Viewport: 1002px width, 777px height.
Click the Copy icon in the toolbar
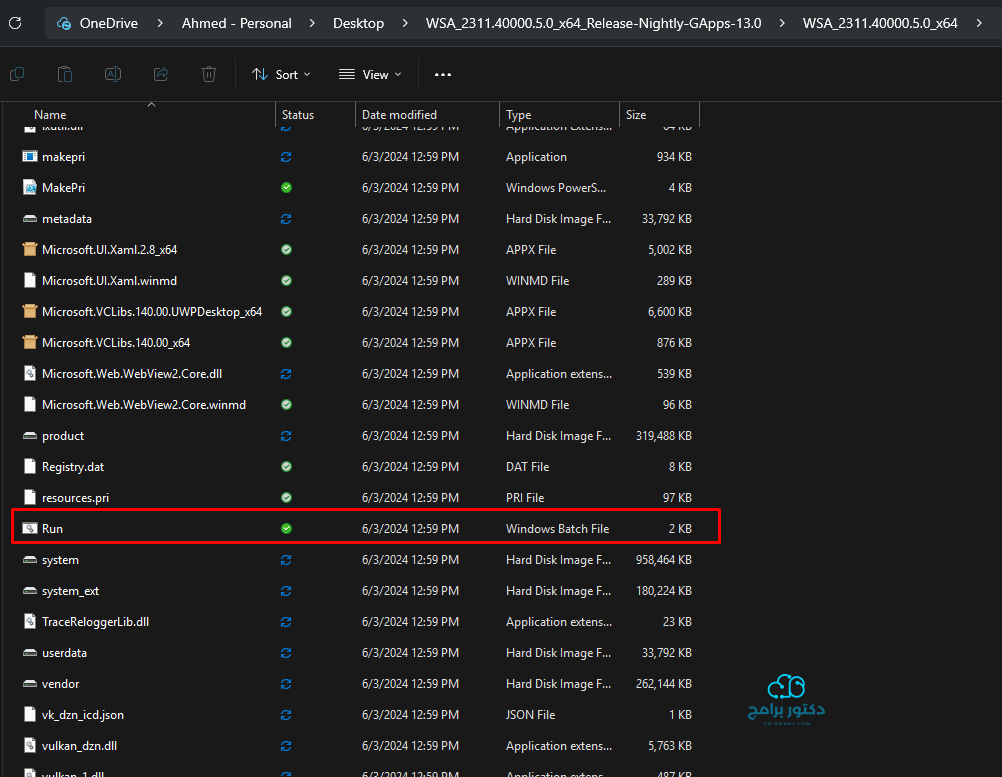coord(17,75)
